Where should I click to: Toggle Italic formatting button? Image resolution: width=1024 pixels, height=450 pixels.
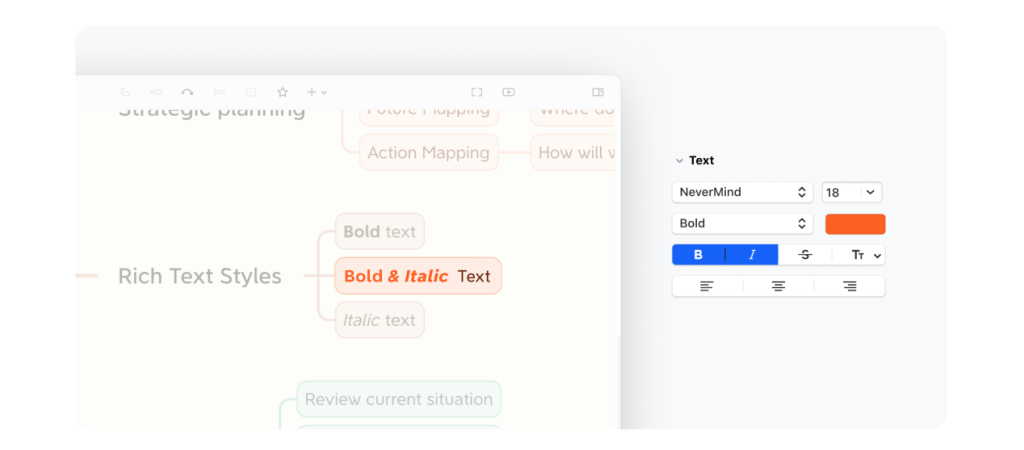[752, 255]
